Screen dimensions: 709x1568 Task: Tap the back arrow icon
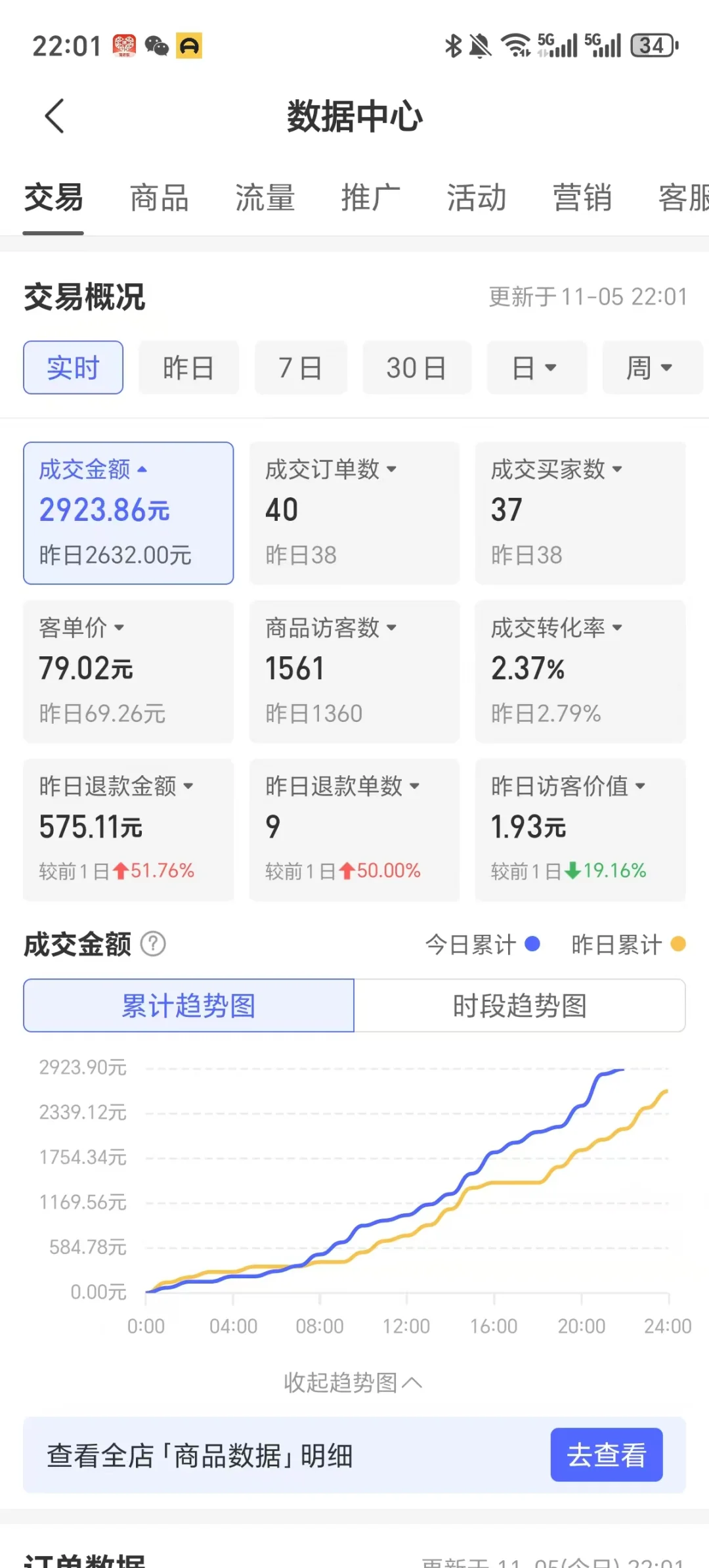tap(54, 116)
